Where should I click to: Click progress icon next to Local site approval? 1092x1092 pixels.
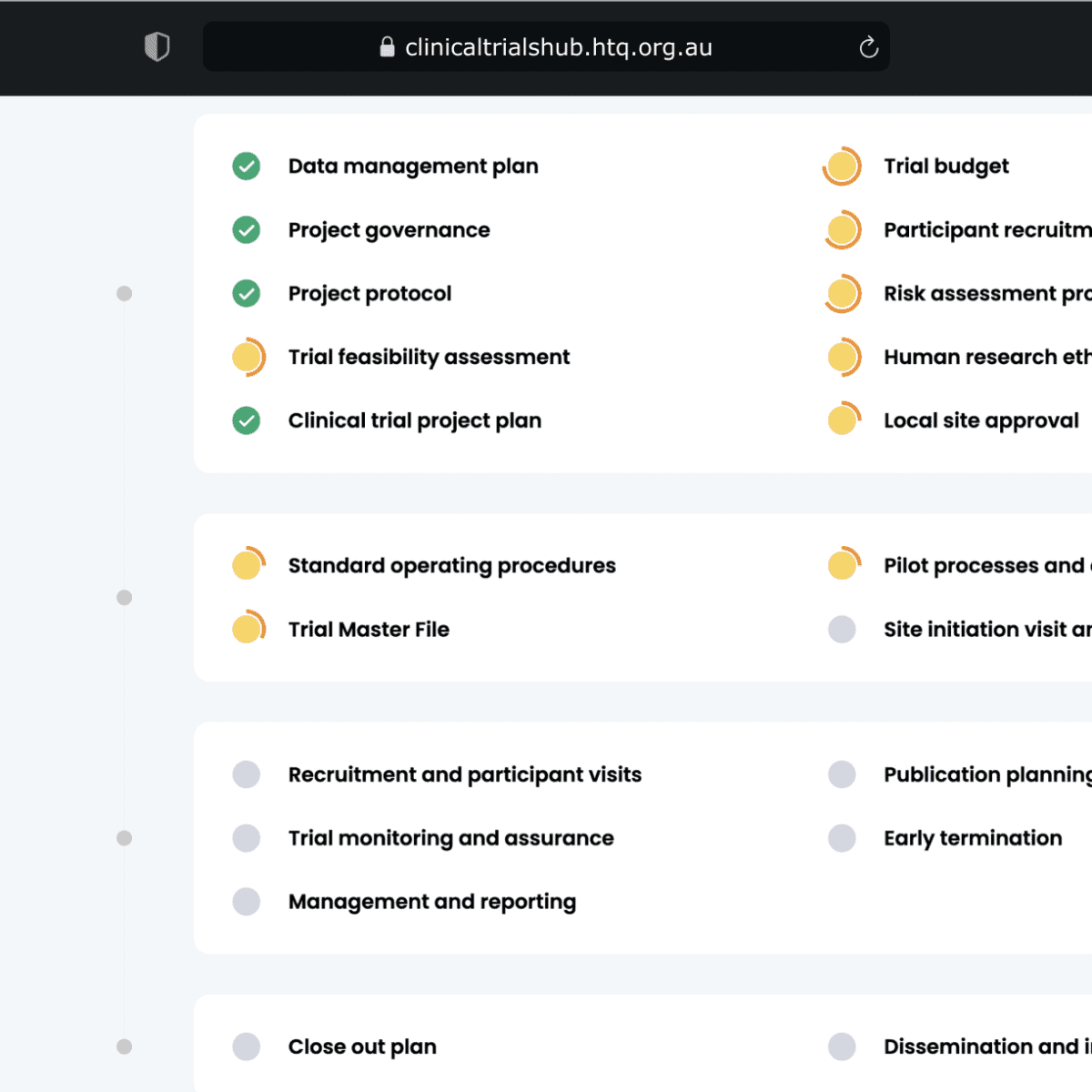(x=843, y=420)
